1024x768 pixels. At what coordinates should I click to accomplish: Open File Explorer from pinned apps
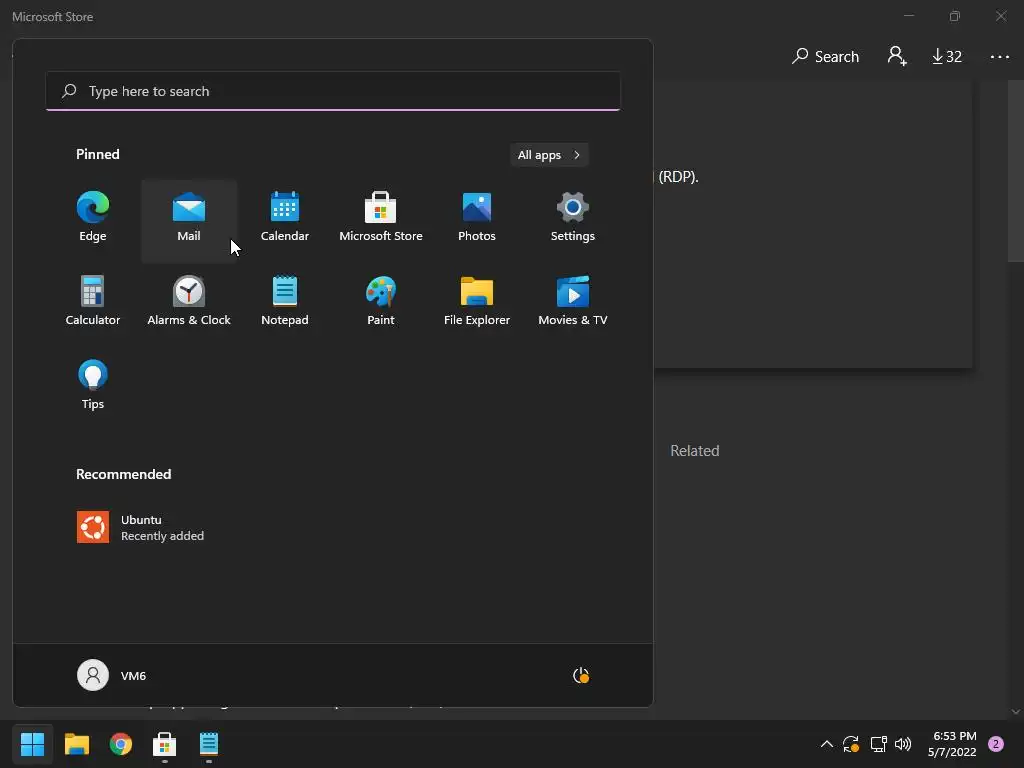[x=477, y=302]
